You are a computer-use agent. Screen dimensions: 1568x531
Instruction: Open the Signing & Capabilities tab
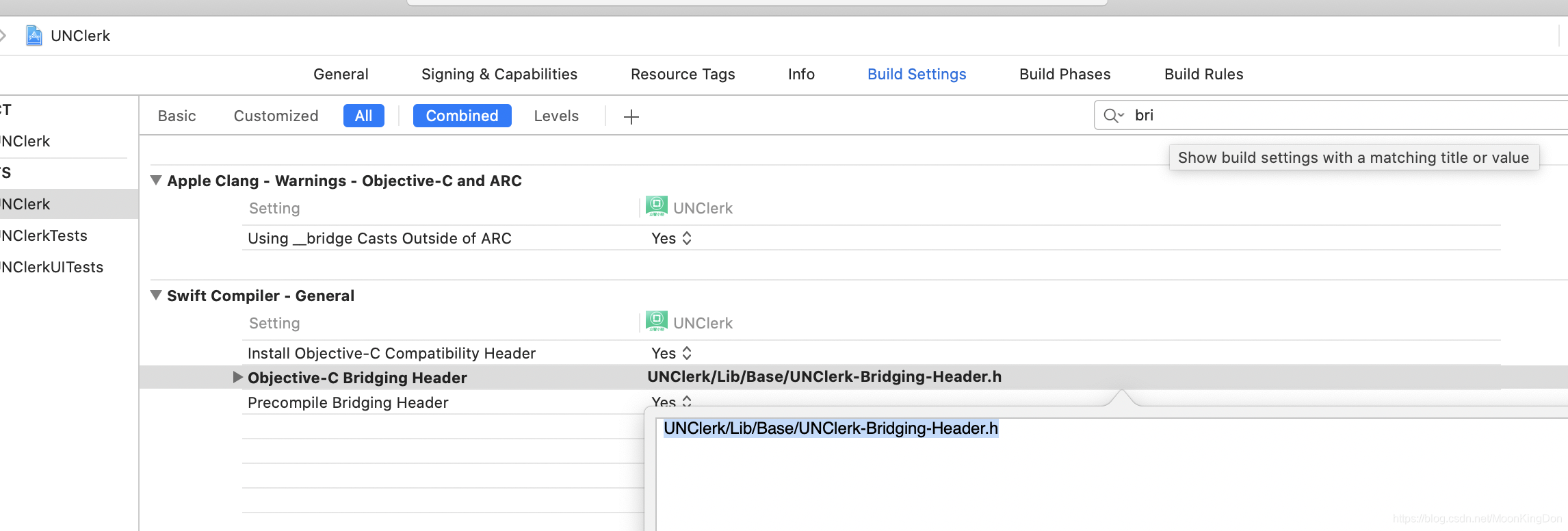tap(499, 74)
